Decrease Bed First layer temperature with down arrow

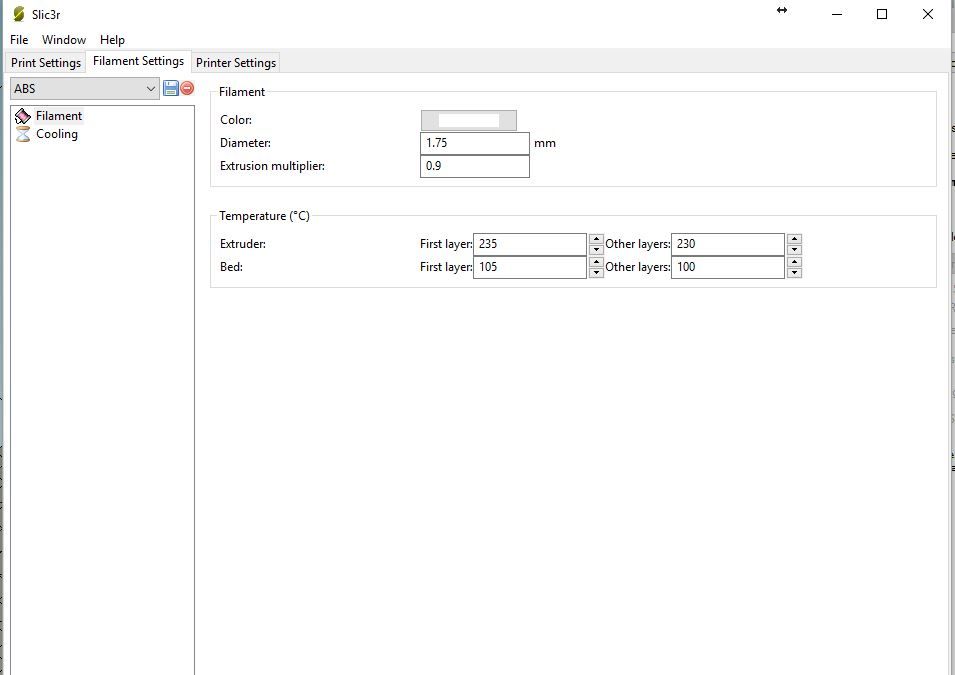click(596, 272)
